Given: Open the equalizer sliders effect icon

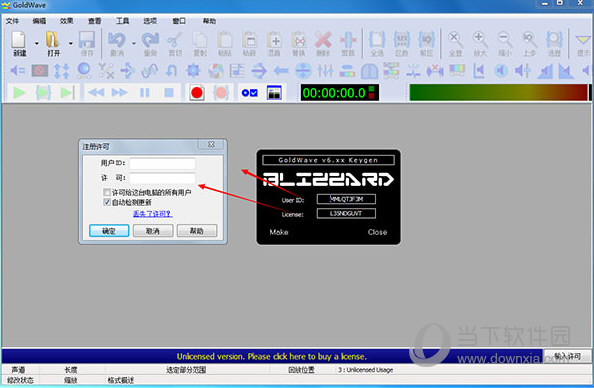Looking at the screenshot, I should 325,71.
